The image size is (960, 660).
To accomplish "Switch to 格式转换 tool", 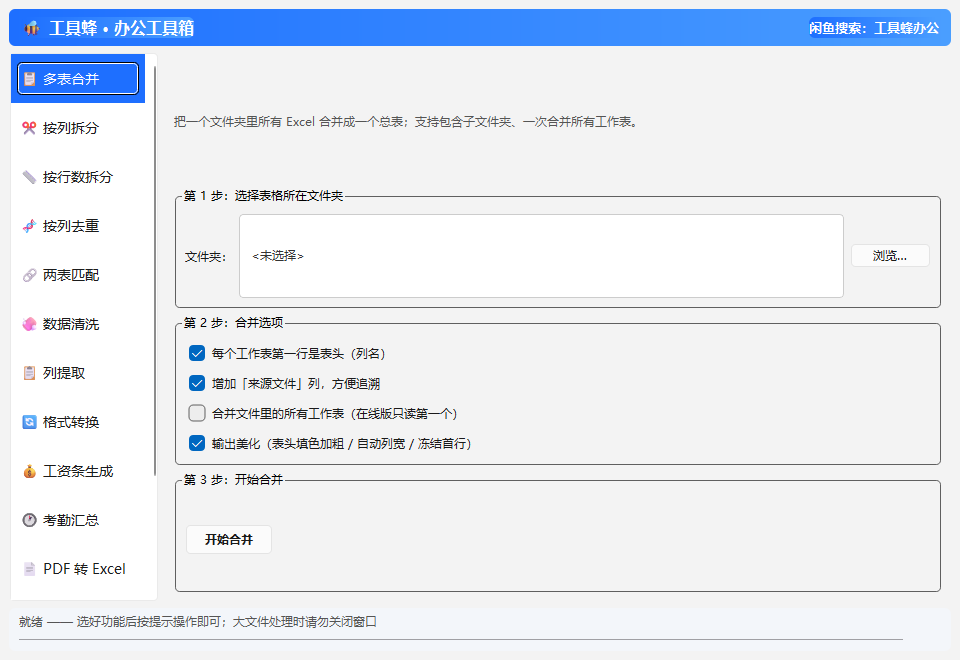I will (x=78, y=422).
